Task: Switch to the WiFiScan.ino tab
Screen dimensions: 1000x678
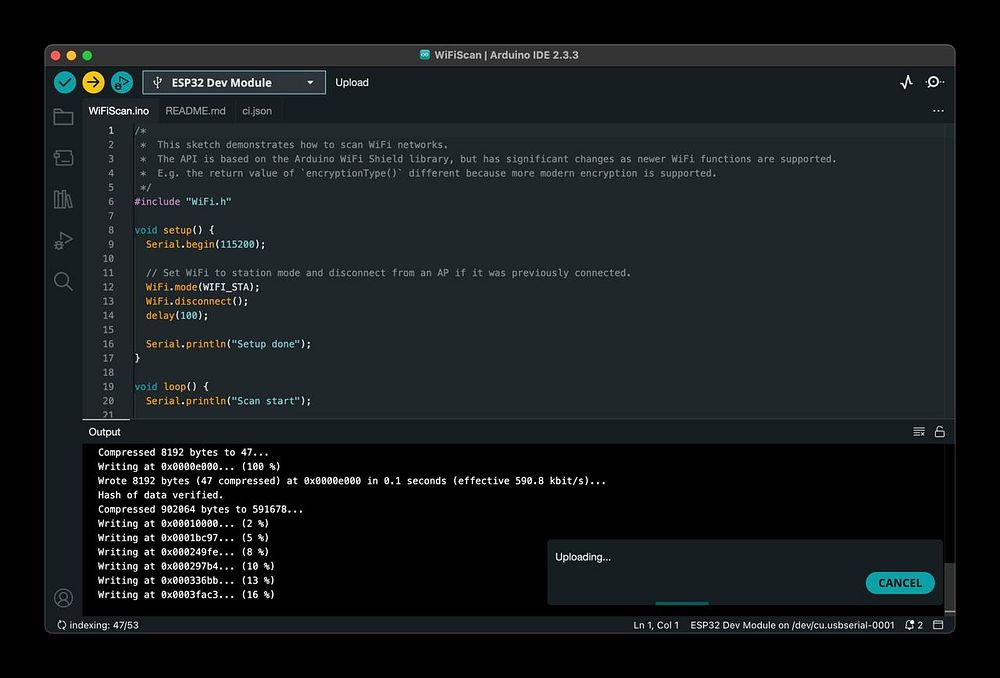Action: [119, 111]
